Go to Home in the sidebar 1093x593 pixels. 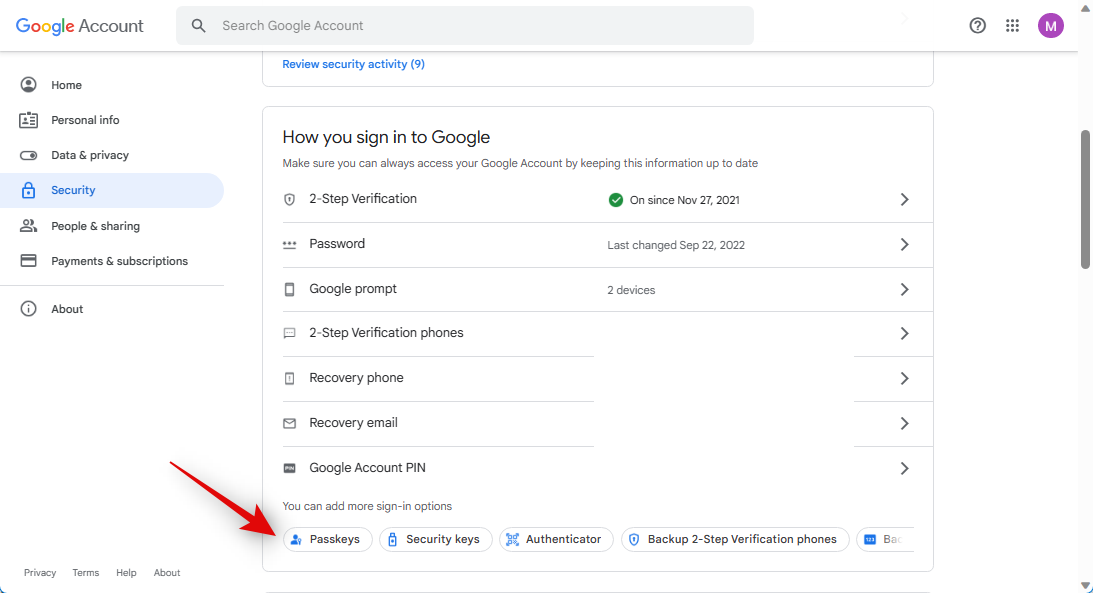coord(112,85)
